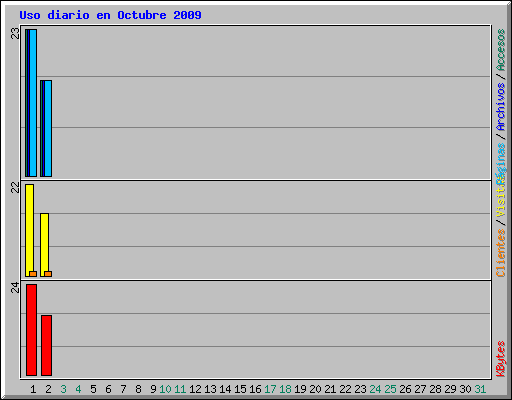Screen dimensions: 512x400
Task: Click x-axis day label 7
Action: pyautogui.click(x=123, y=389)
